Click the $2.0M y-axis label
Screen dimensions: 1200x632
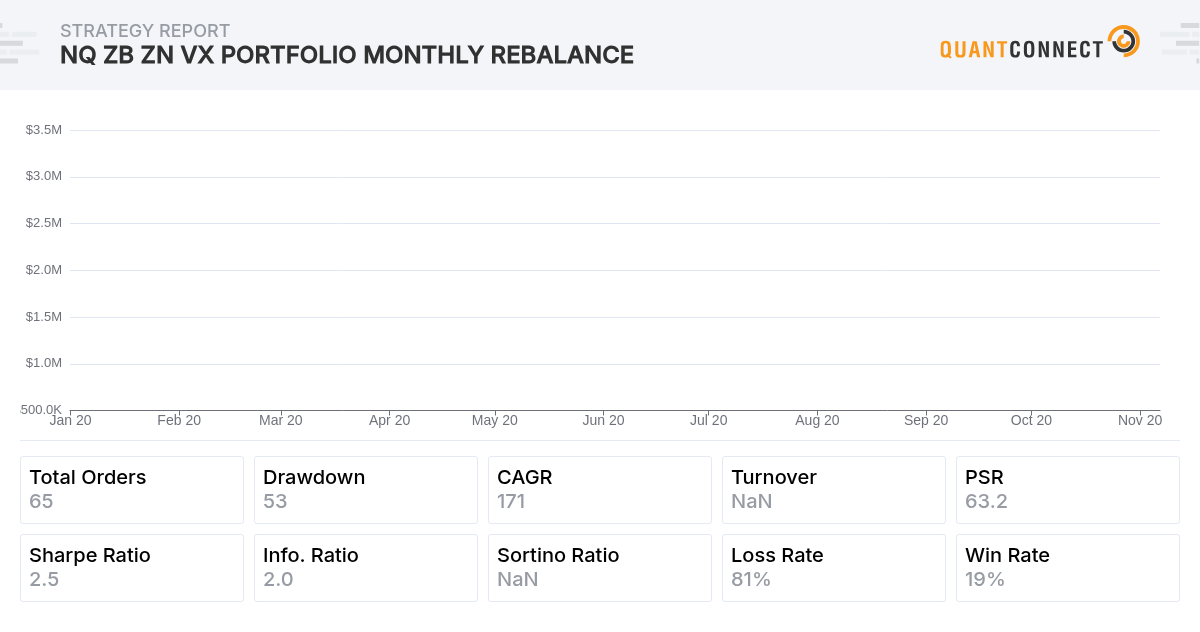[x=44, y=269]
